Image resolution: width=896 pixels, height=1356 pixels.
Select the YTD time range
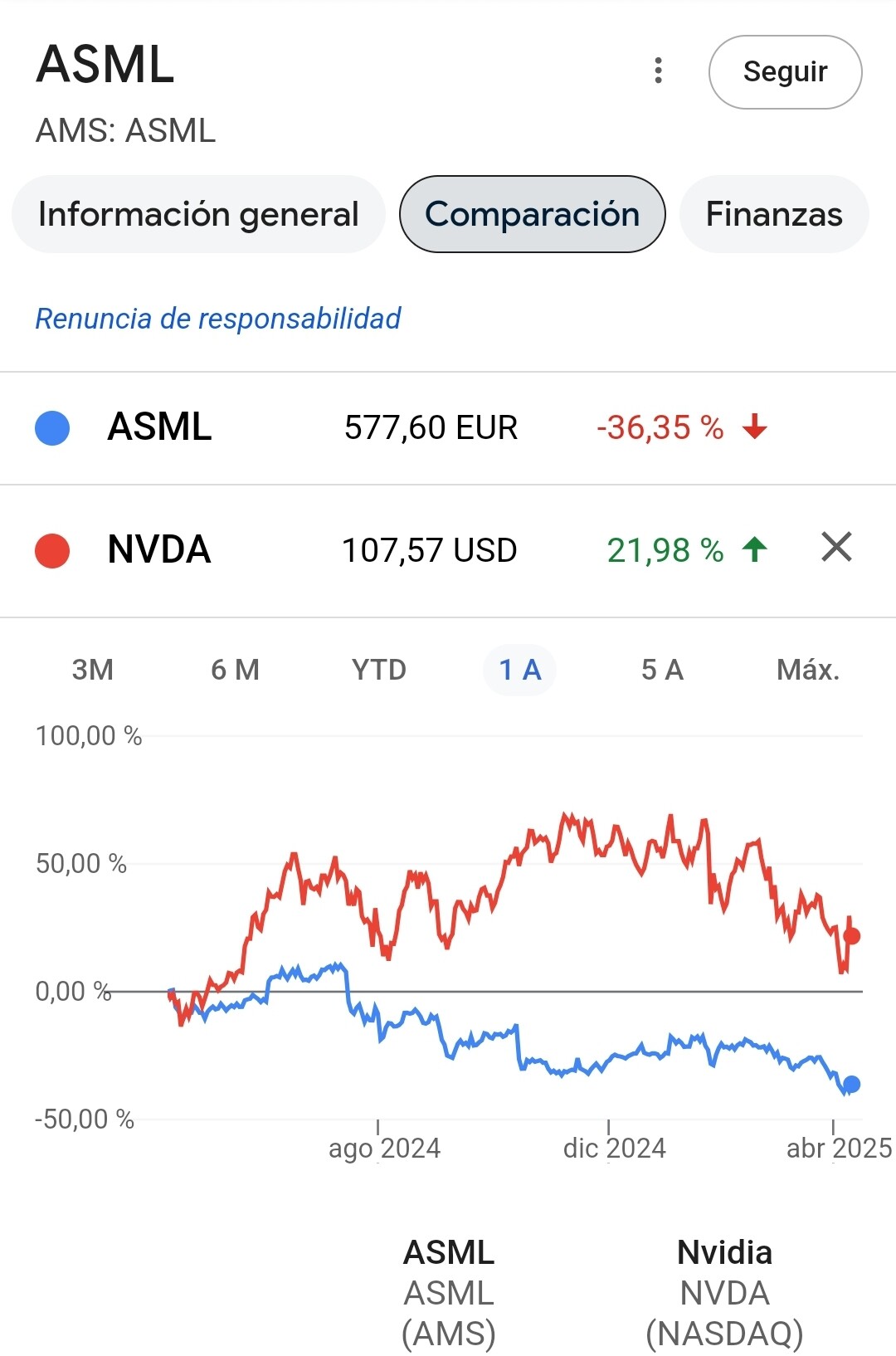click(x=379, y=670)
